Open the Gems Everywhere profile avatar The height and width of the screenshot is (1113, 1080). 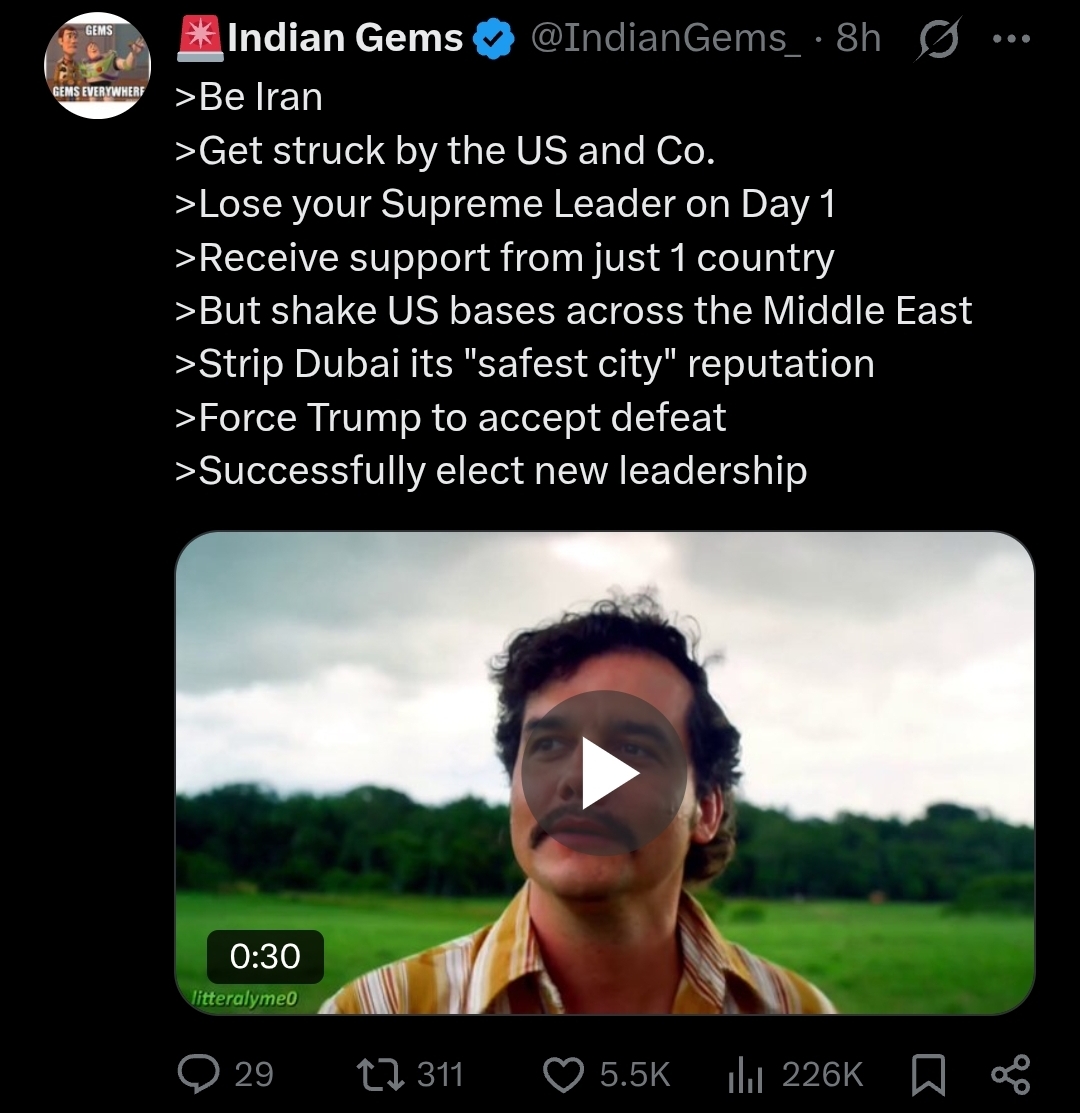click(x=97, y=68)
